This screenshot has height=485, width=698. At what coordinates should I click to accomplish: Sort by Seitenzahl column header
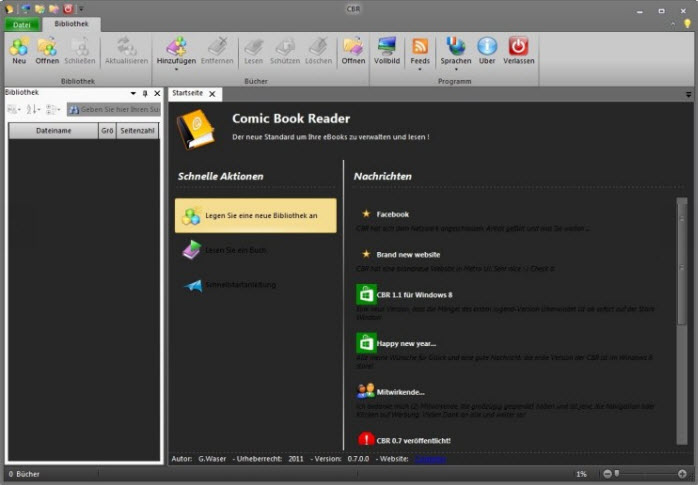(137, 131)
